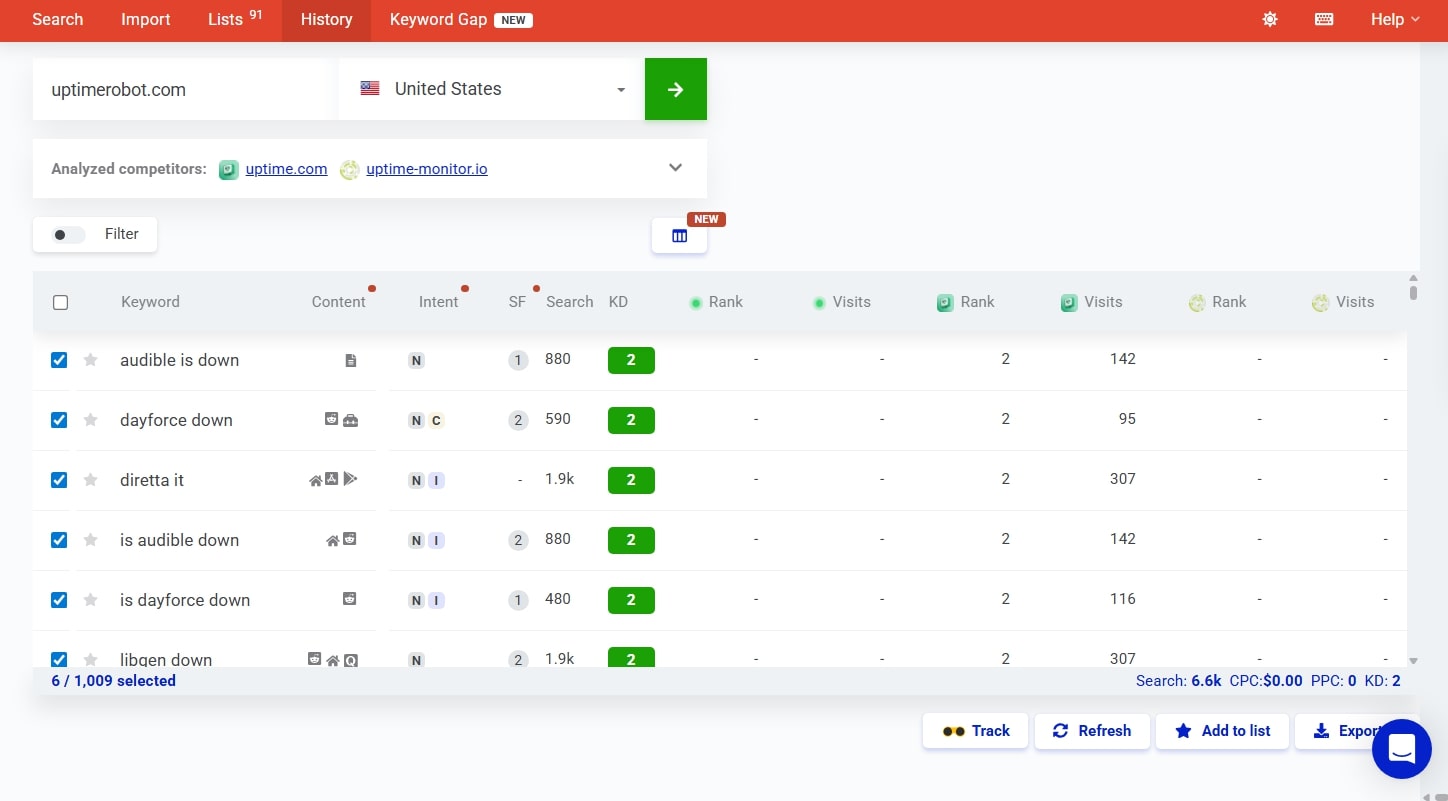Open the Lists menu item
The height and width of the screenshot is (801, 1448).
[226, 19]
